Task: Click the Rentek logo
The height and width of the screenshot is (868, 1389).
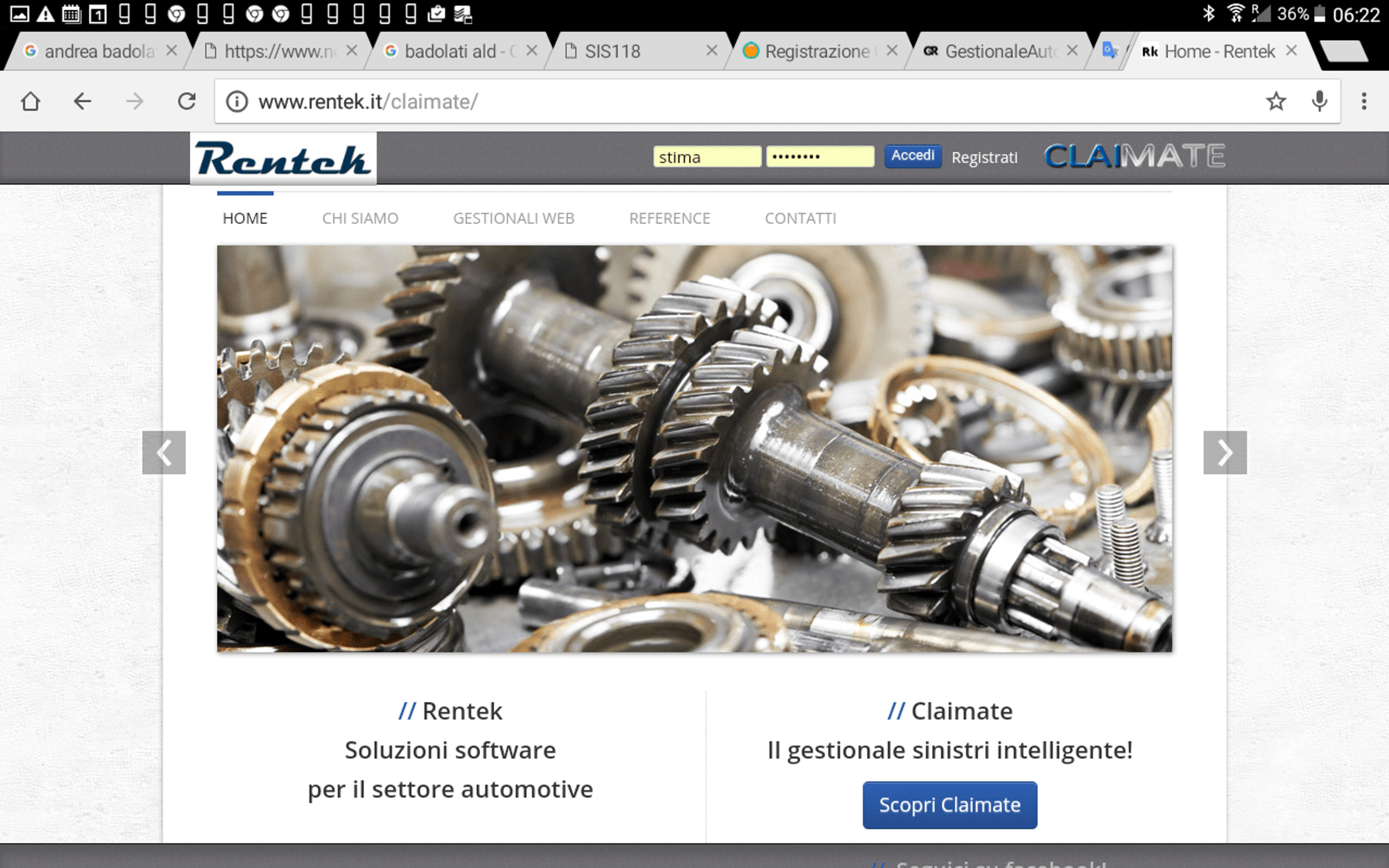Action: pyautogui.click(x=283, y=159)
